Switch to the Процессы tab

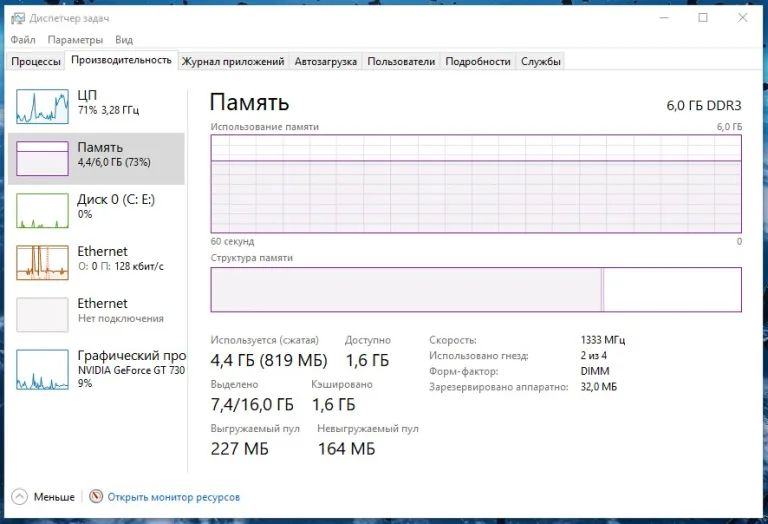36,61
